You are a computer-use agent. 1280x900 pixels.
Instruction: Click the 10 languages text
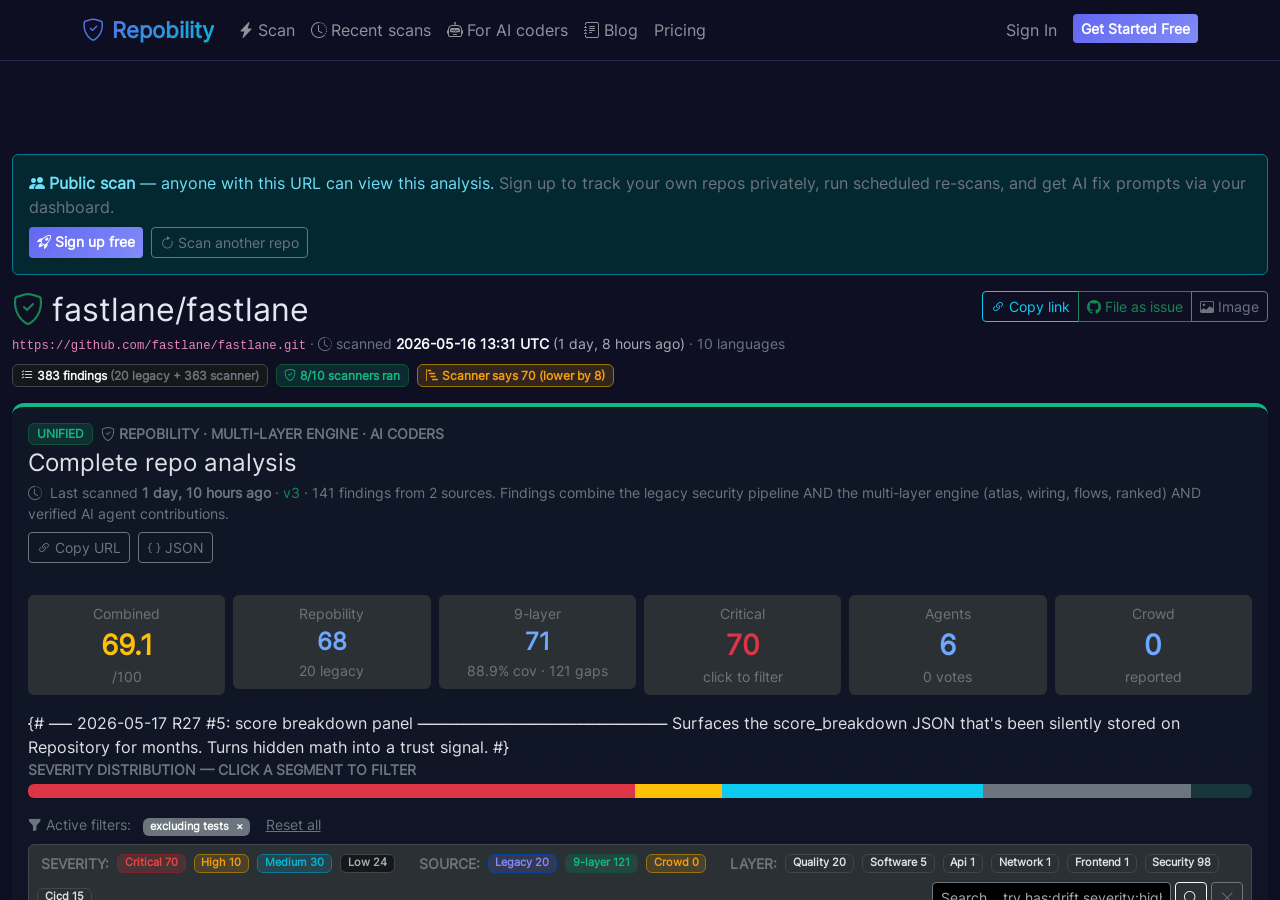coord(741,344)
